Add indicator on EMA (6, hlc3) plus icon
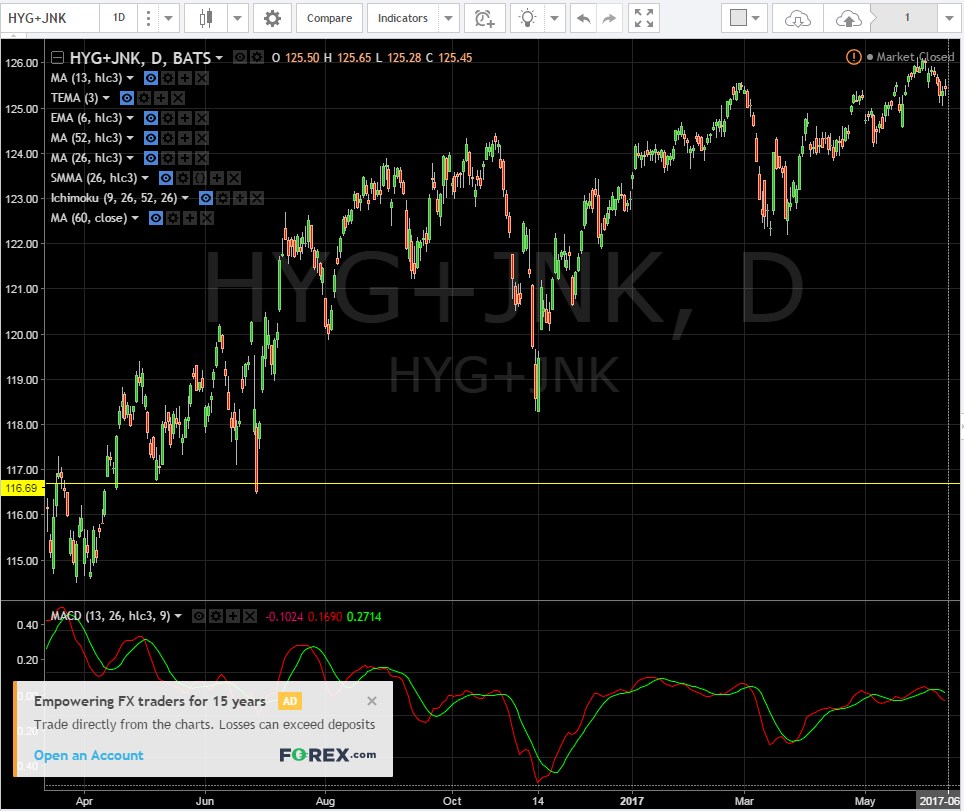Image resolution: width=964 pixels, height=811 pixels. pos(184,118)
